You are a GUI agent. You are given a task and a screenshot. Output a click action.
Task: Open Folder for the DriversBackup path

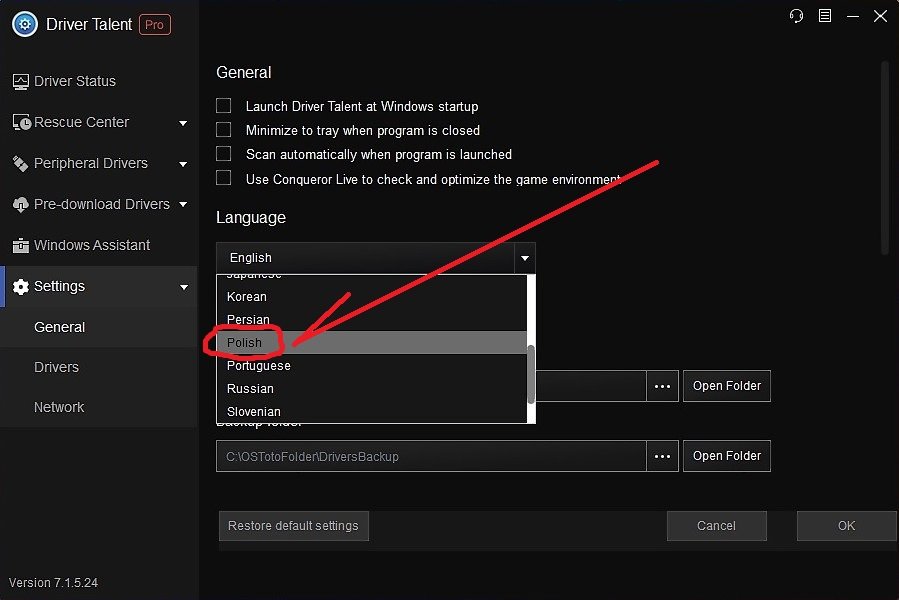[x=727, y=456]
